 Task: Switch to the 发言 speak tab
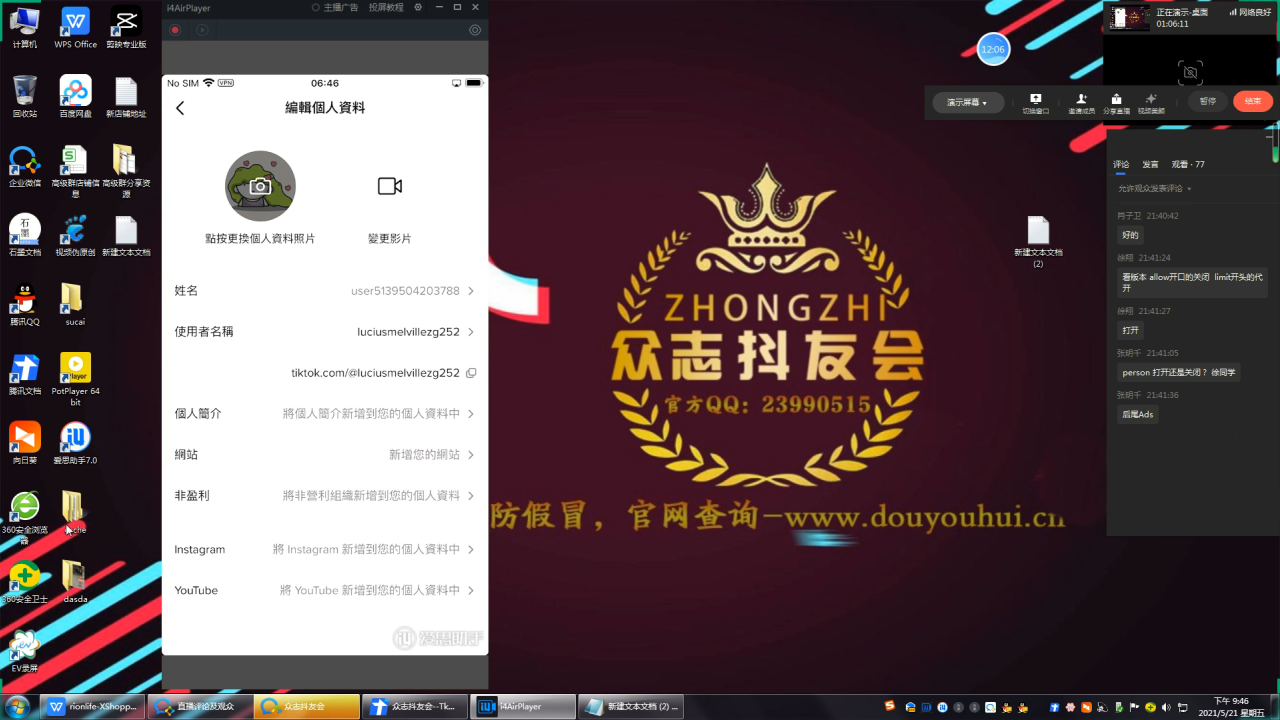tap(1150, 164)
